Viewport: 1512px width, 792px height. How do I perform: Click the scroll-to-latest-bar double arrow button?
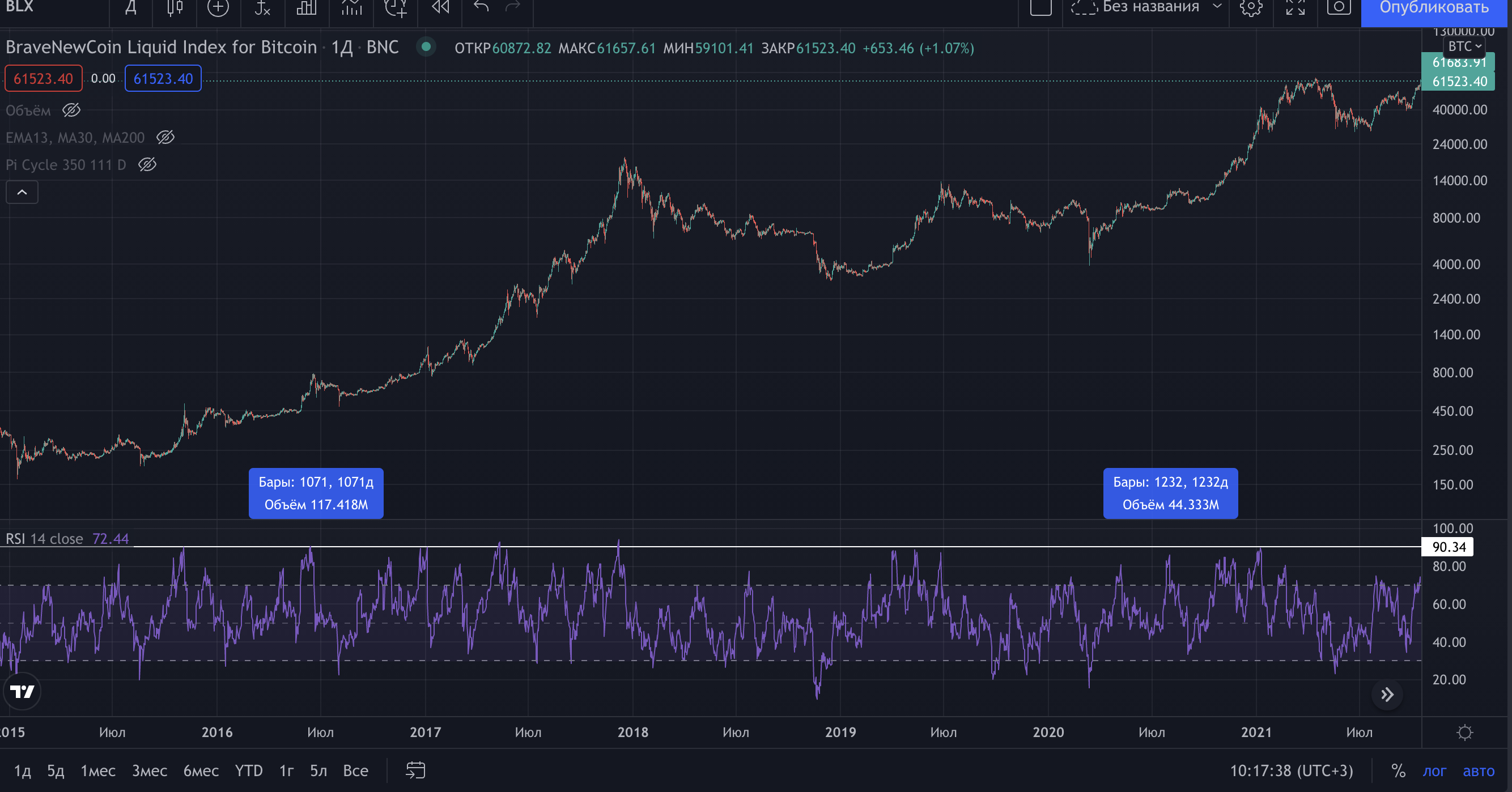click(x=1387, y=695)
